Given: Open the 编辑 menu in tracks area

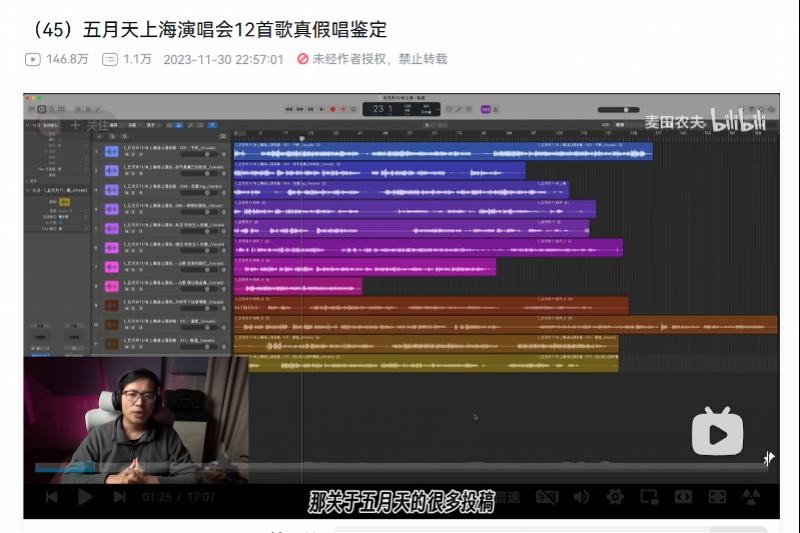Looking at the screenshot, I should (x=114, y=125).
